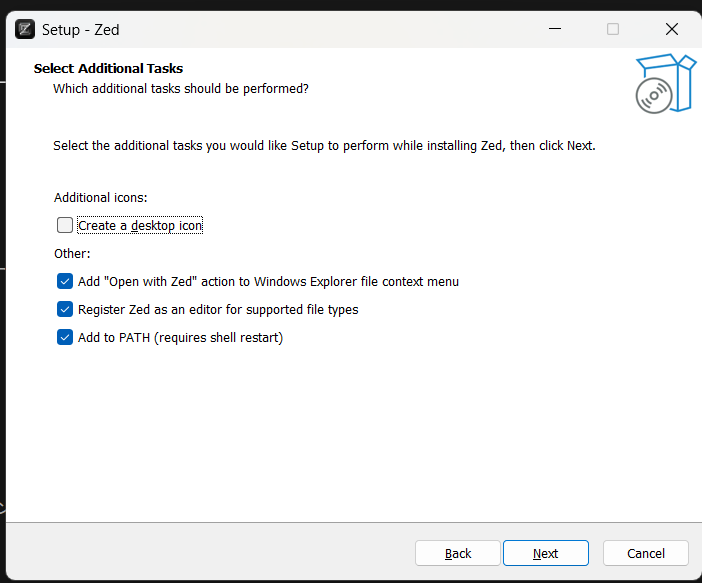Click the "Other:" group label
702x583 pixels.
point(72,254)
